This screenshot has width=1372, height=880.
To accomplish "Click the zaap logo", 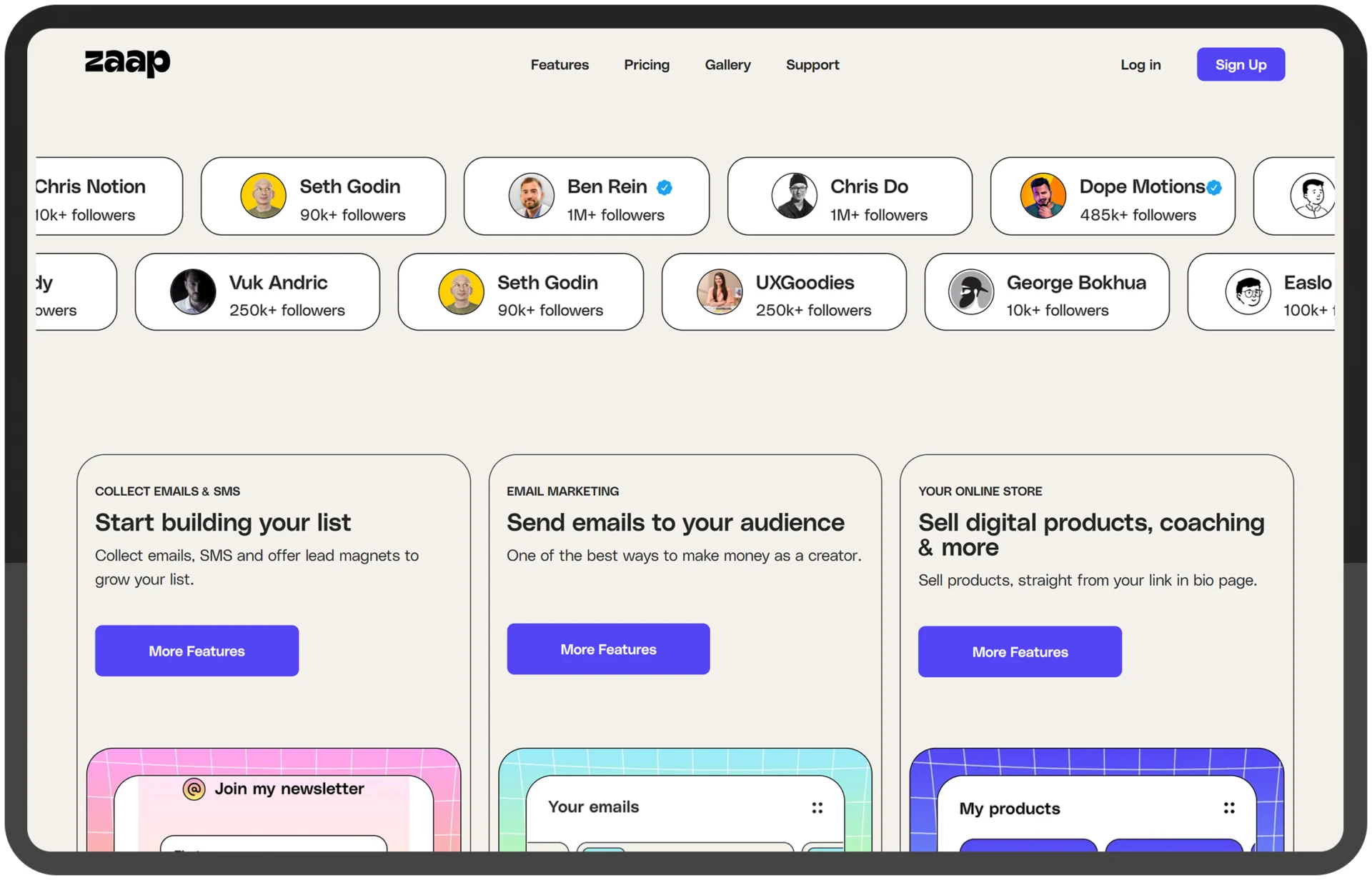I will click(127, 63).
